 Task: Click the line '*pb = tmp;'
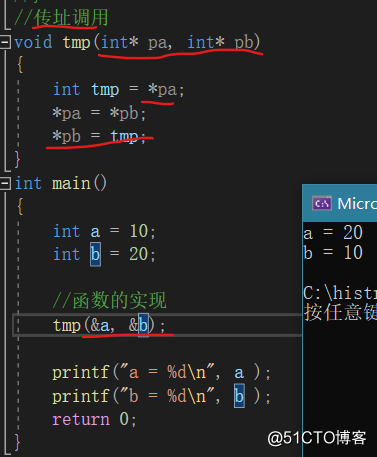99,136
